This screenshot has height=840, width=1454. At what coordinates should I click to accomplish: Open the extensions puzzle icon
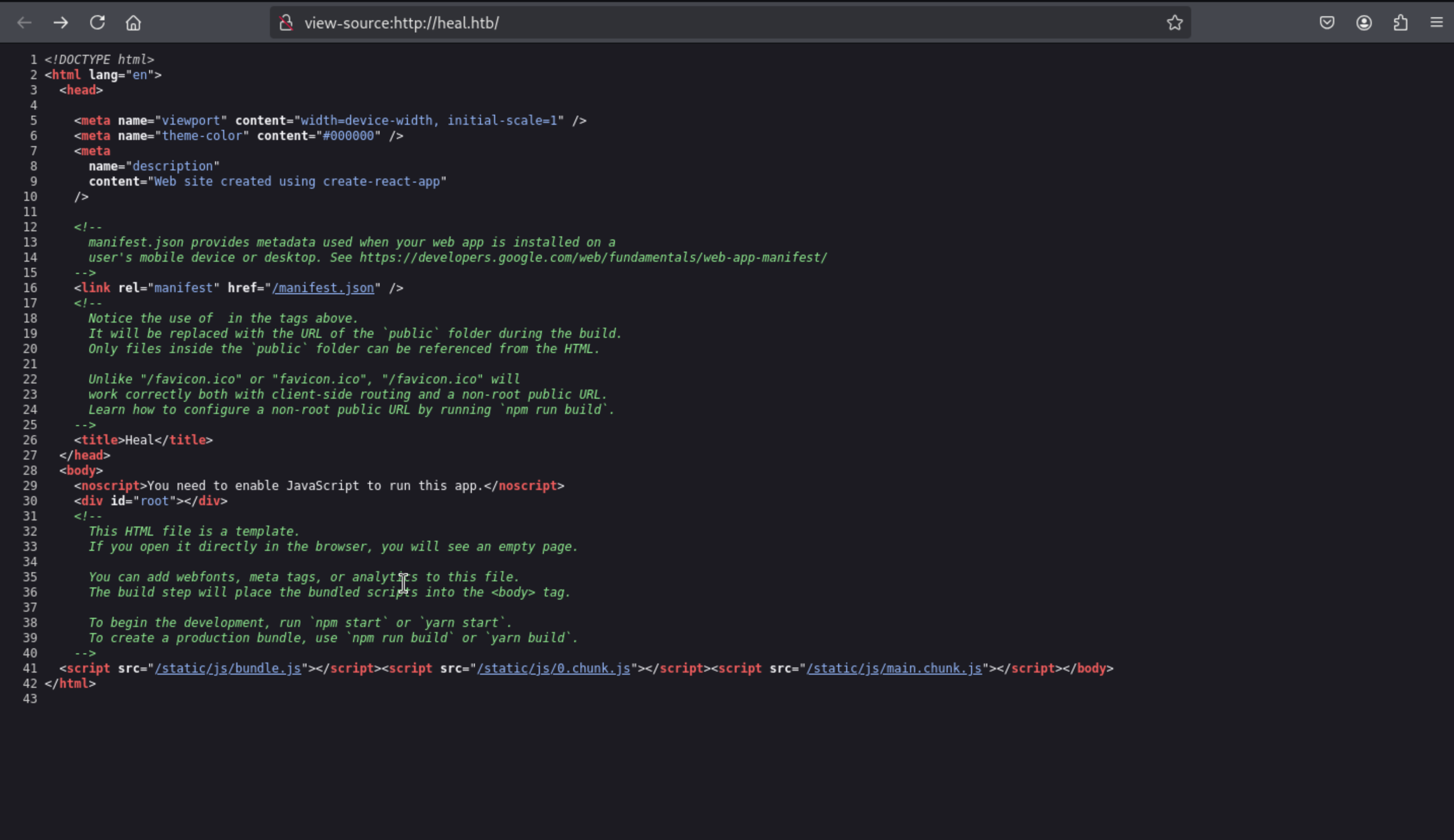1400,23
